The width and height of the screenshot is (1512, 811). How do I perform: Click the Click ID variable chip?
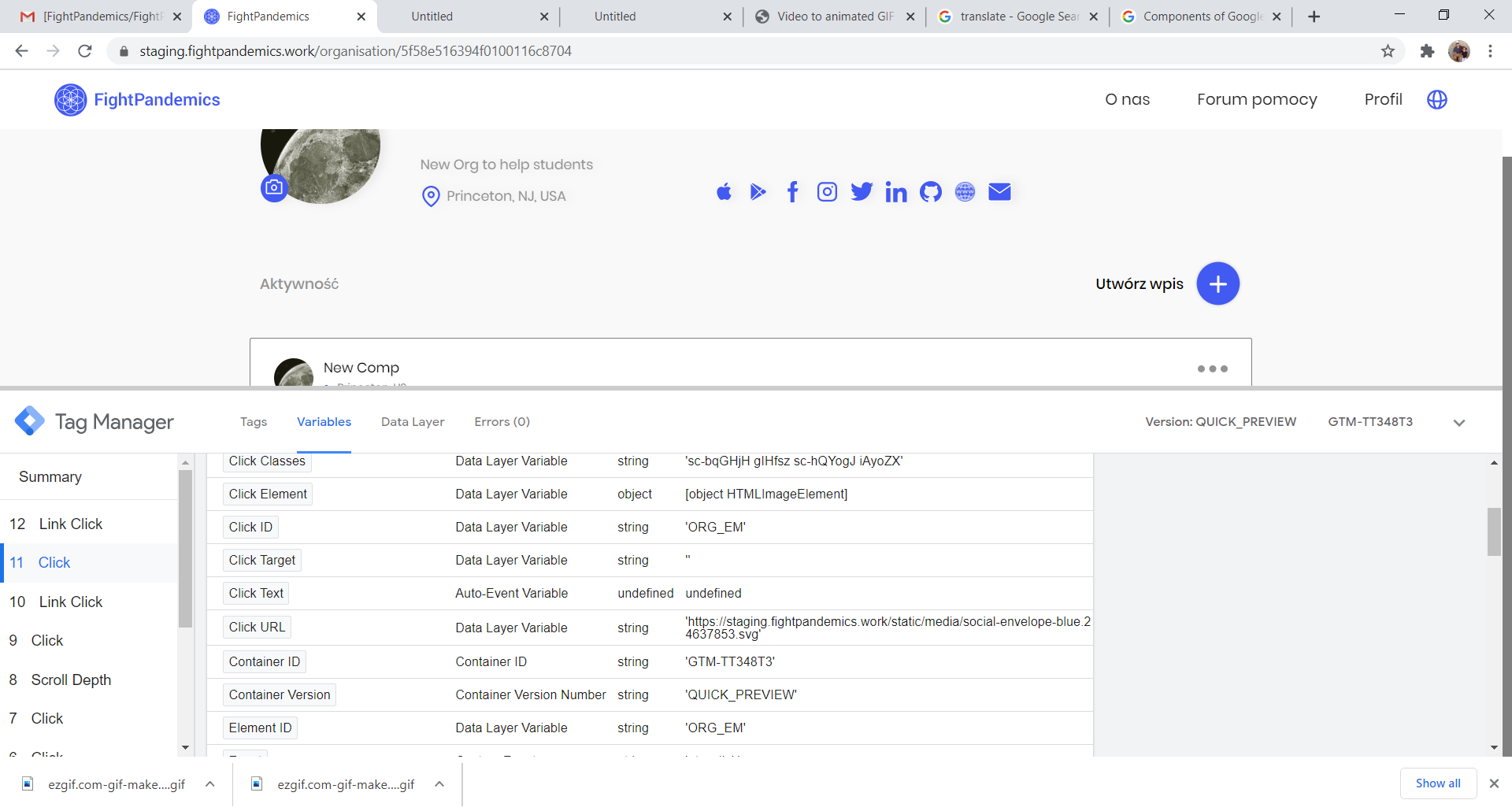pos(250,528)
